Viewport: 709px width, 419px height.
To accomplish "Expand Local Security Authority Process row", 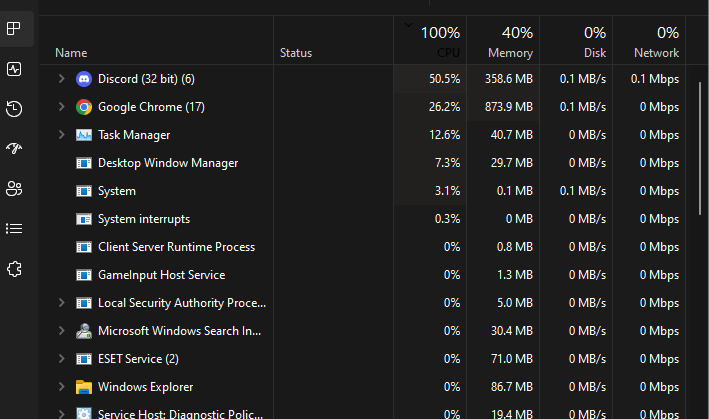I will point(61,303).
